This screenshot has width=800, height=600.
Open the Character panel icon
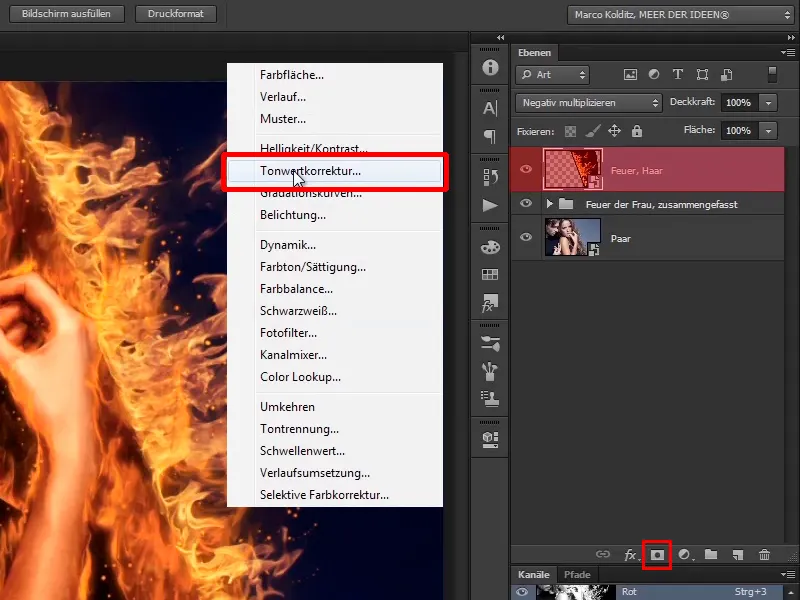pyautogui.click(x=490, y=108)
